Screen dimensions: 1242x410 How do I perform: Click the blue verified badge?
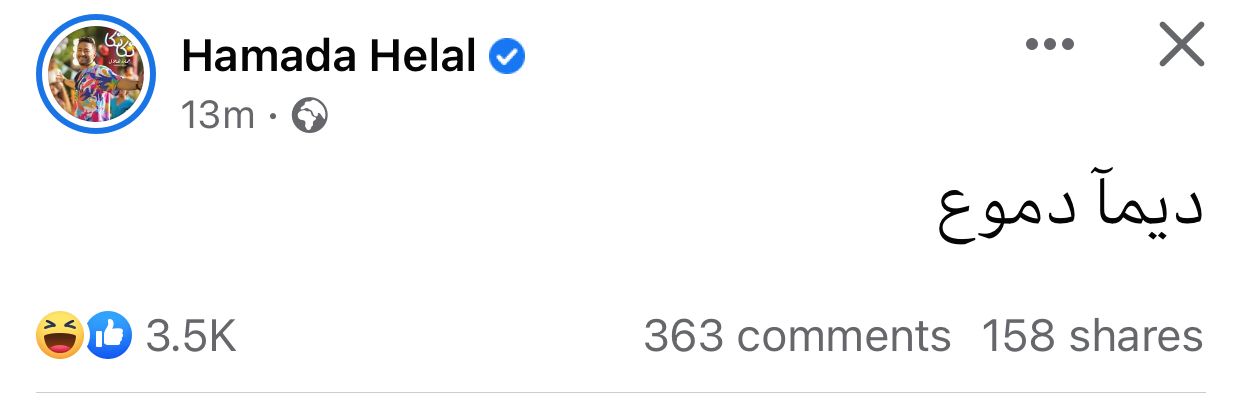(x=507, y=58)
